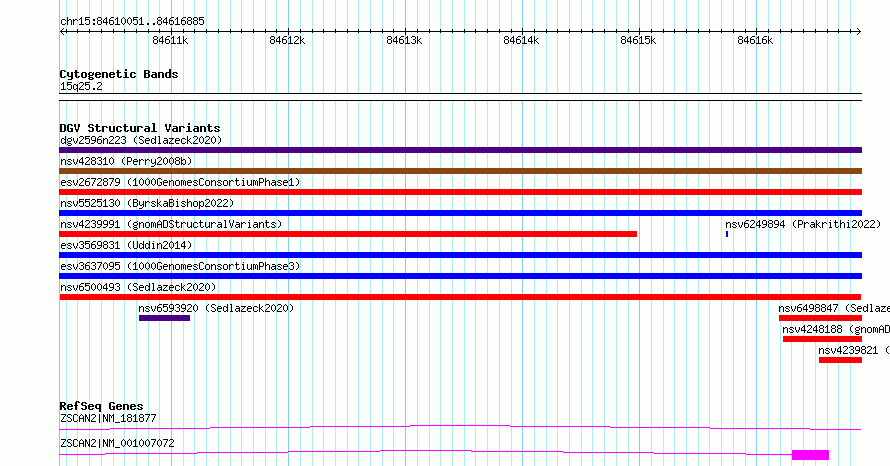Select the nsv6498847 red variant bar
This screenshot has width=890, height=466.
(820, 318)
